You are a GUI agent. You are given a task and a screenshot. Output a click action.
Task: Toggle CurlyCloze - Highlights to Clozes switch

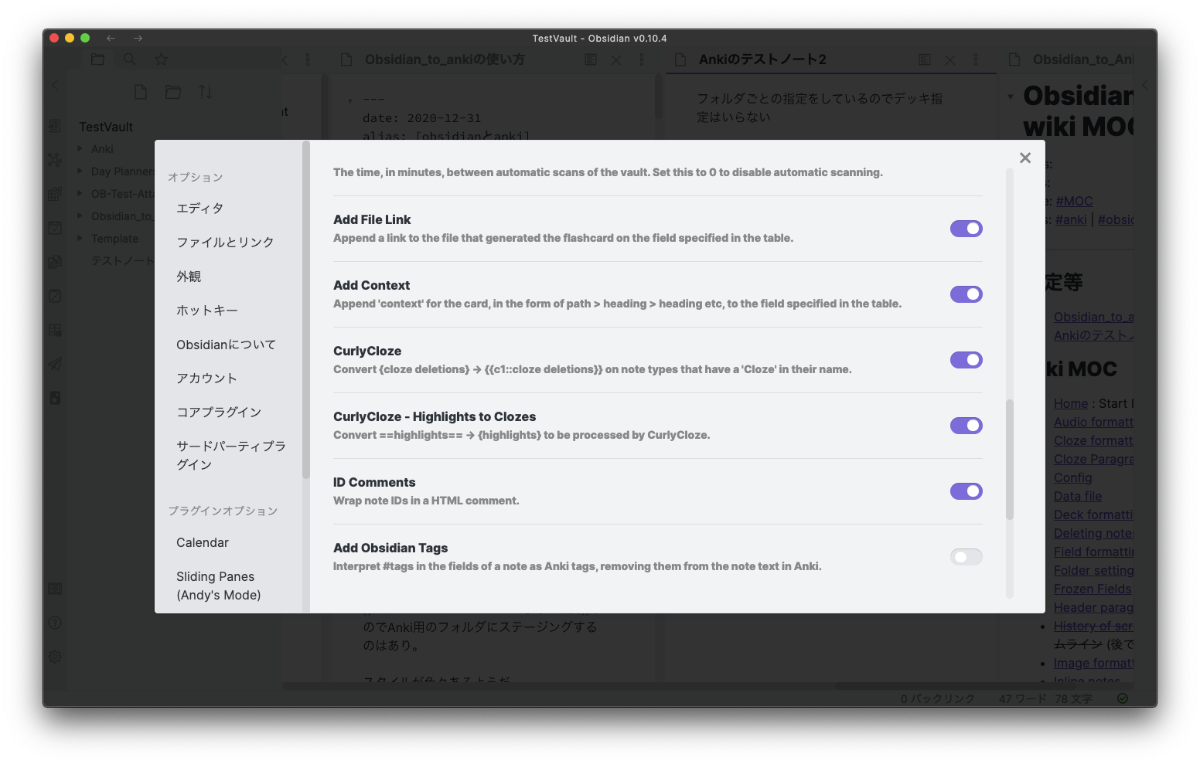tap(966, 426)
